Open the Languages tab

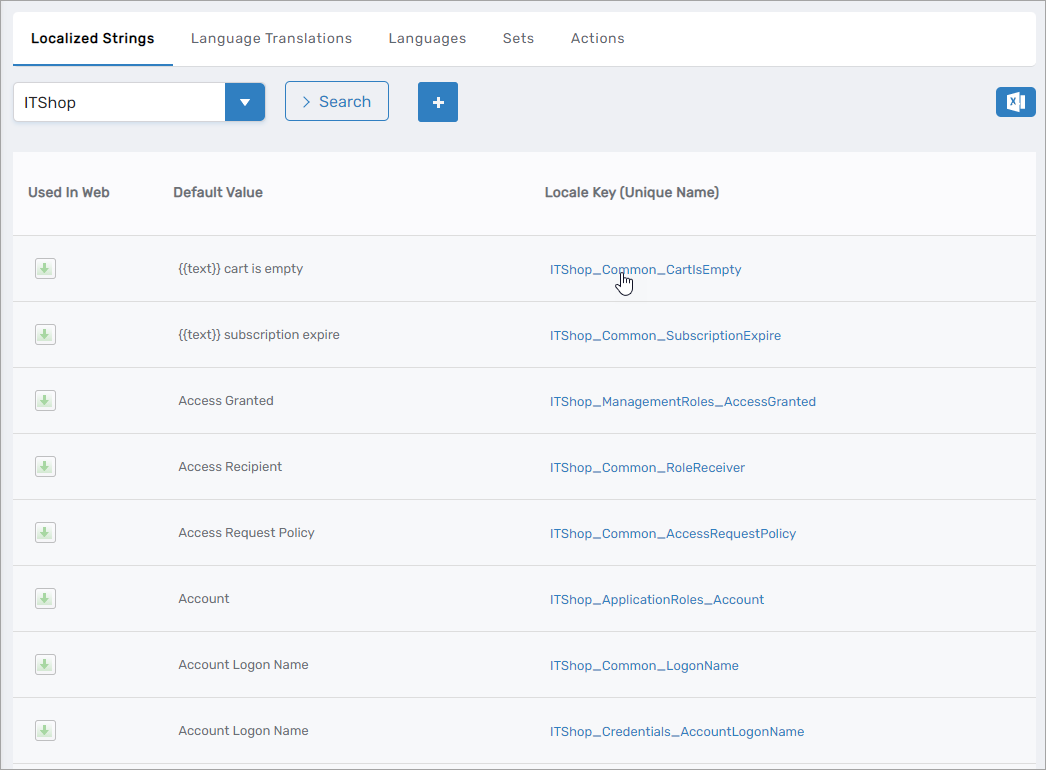click(x=427, y=39)
